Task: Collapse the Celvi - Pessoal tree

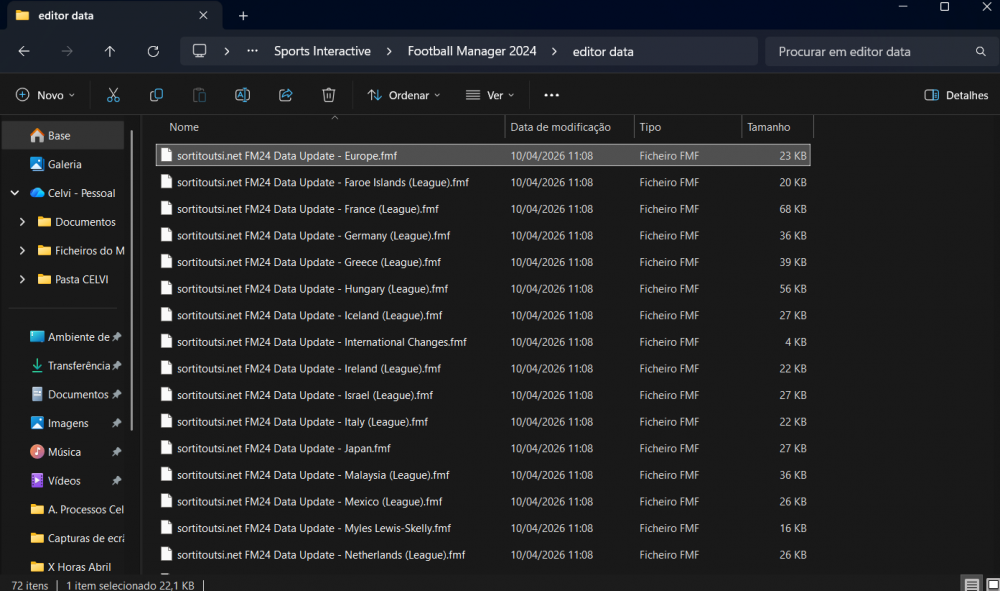Action: (15, 193)
